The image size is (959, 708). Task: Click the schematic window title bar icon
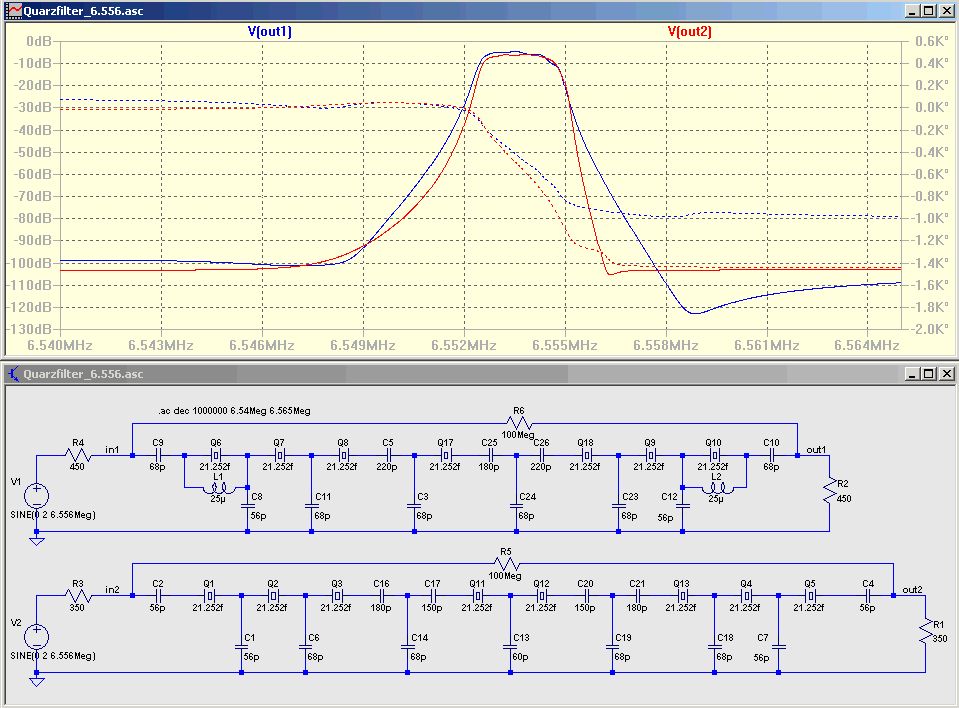click(x=14, y=374)
